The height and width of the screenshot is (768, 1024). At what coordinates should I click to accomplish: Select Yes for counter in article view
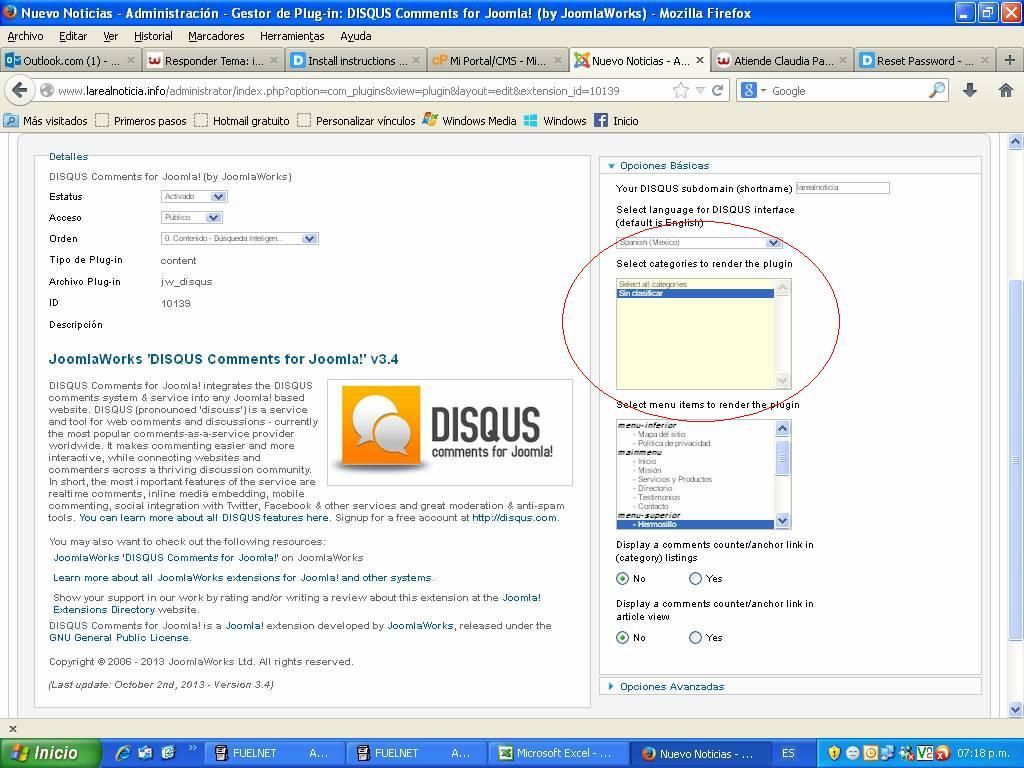click(x=695, y=637)
